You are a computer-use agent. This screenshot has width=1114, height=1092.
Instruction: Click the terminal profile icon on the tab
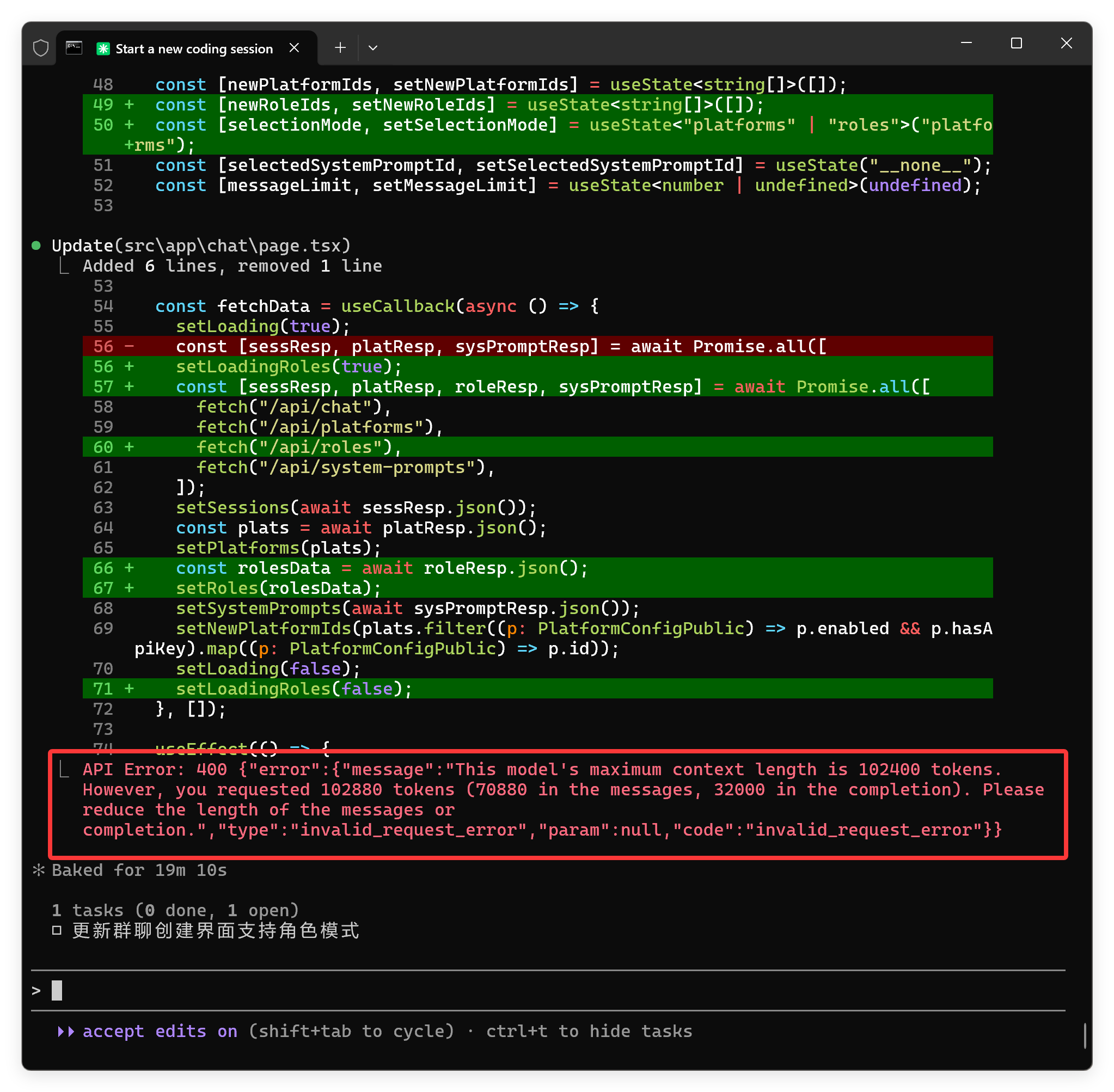coord(74,48)
